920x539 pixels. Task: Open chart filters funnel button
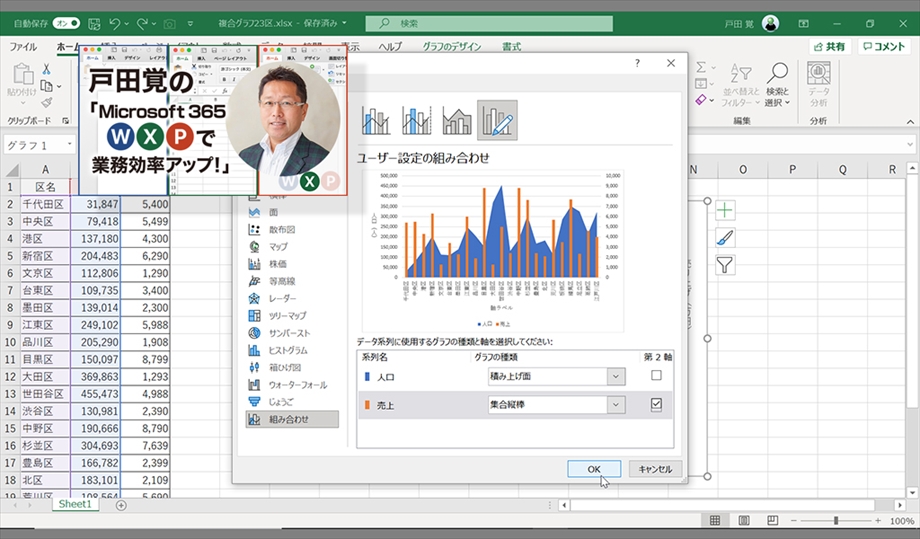pyautogui.click(x=725, y=265)
